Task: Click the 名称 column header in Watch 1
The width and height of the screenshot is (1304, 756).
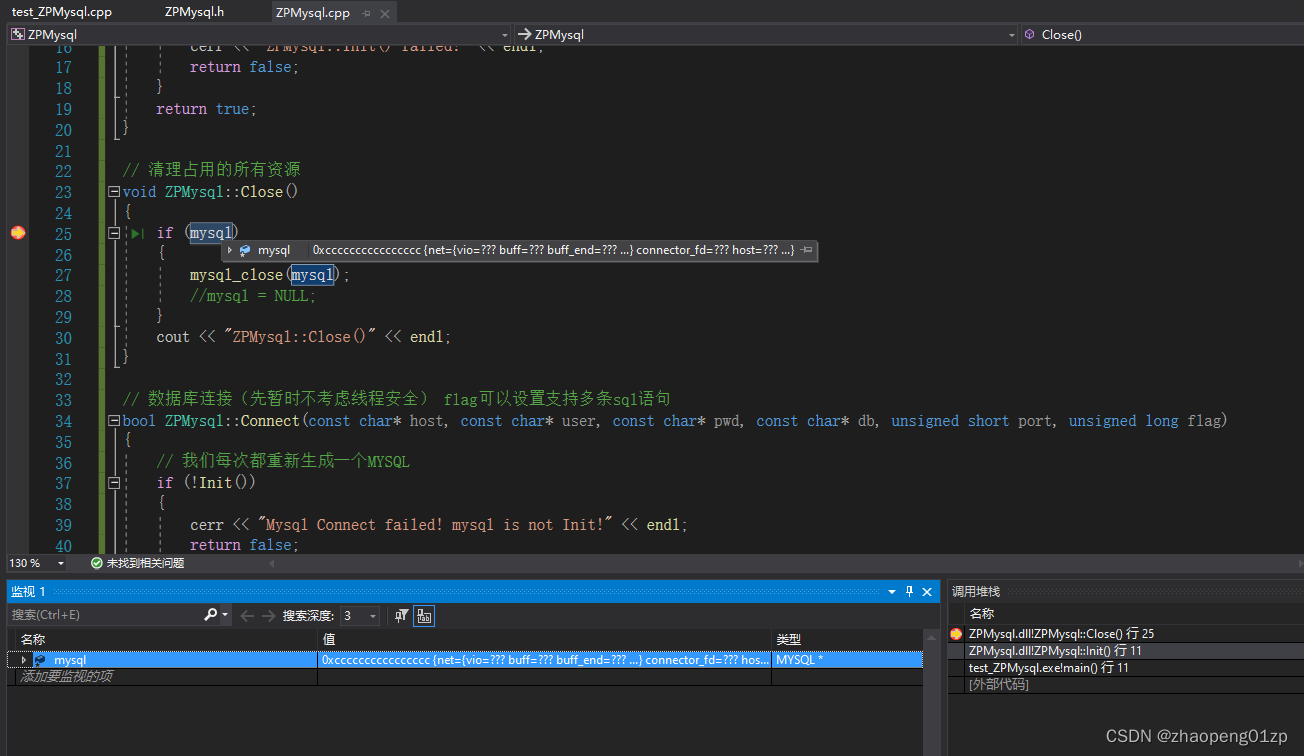Action: click(x=168, y=639)
